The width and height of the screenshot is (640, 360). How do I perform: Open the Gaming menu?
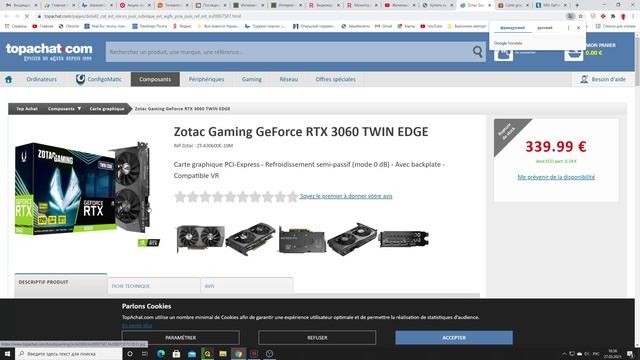click(x=252, y=79)
